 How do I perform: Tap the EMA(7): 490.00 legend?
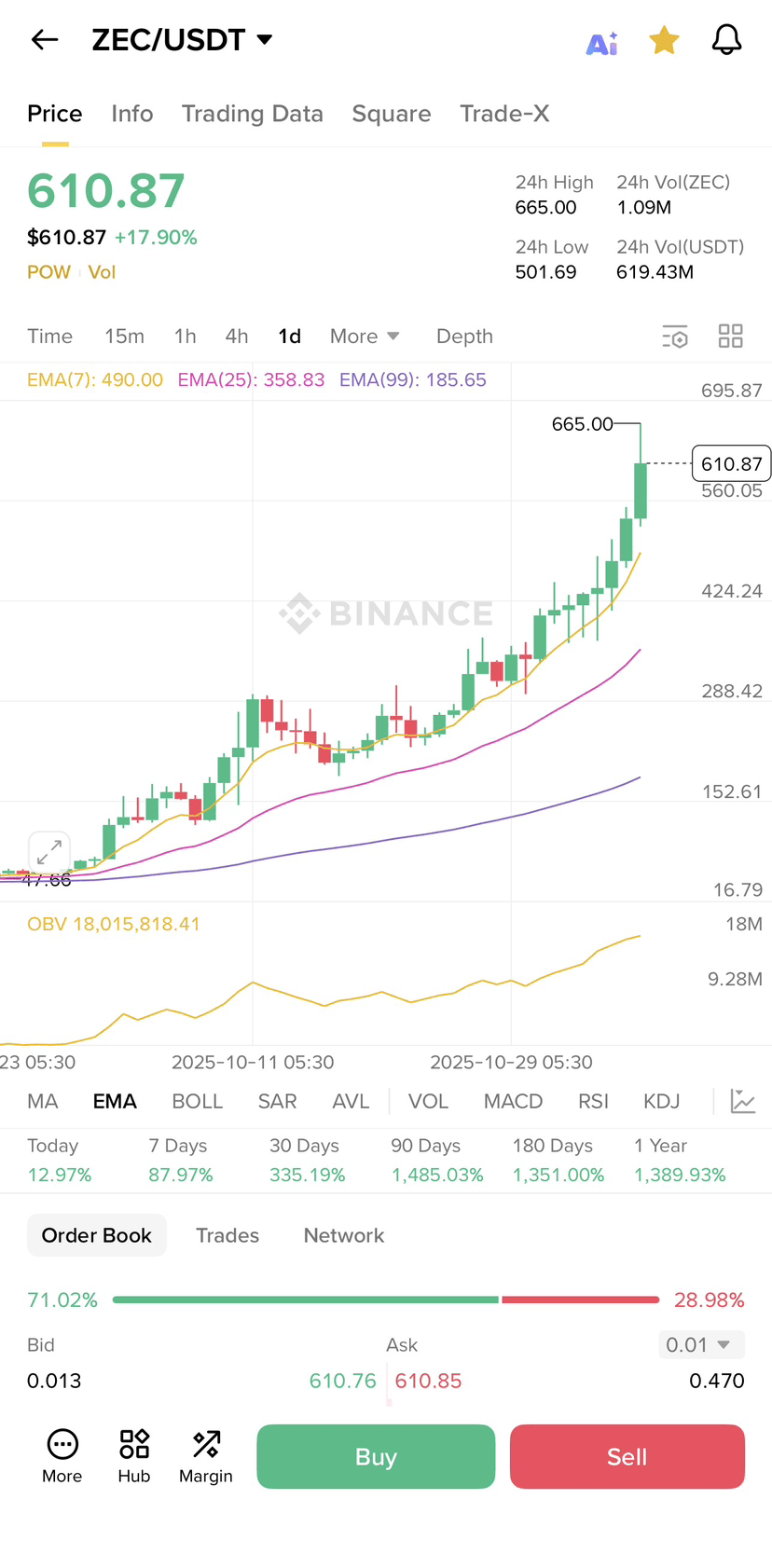pyautogui.click(x=95, y=379)
